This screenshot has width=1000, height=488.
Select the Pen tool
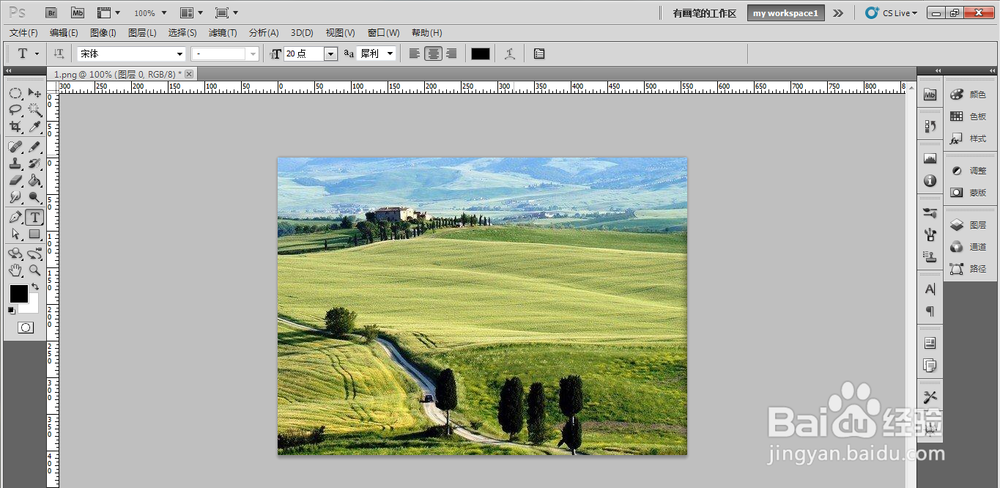(x=16, y=218)
